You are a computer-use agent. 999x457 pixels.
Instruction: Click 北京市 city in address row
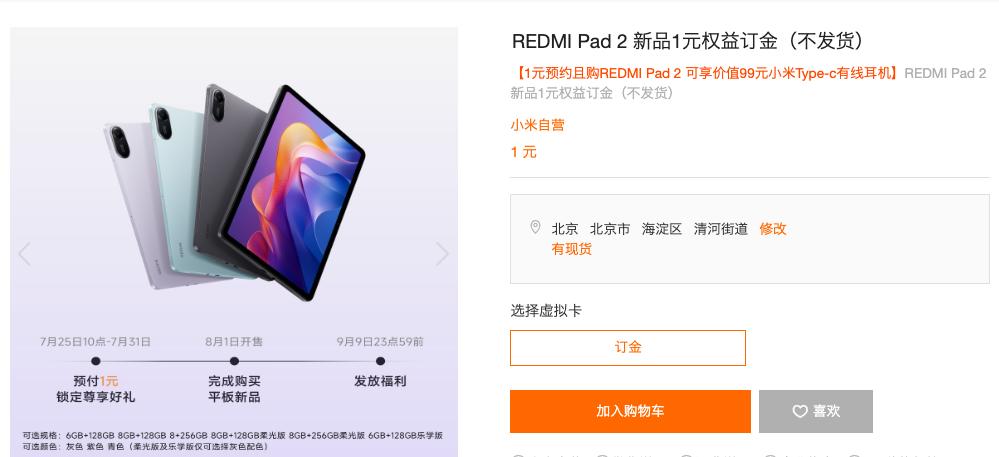(x=610, y=229)
